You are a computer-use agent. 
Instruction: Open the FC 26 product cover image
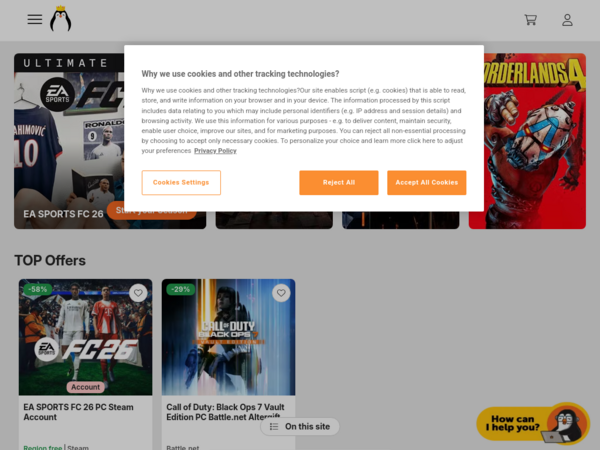pos(85,337)
